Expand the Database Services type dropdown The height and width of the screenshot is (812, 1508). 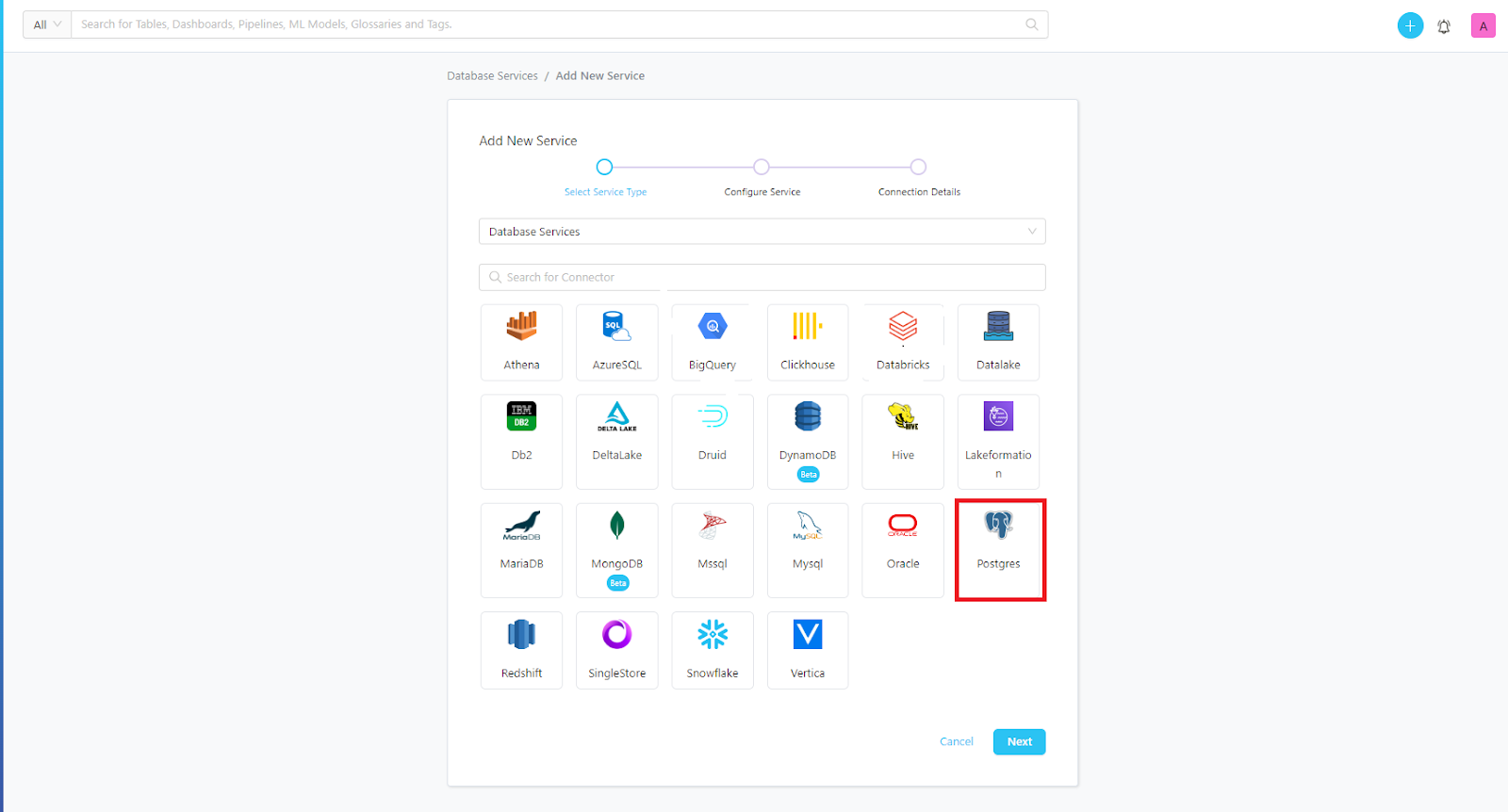[x=762, y=232]
